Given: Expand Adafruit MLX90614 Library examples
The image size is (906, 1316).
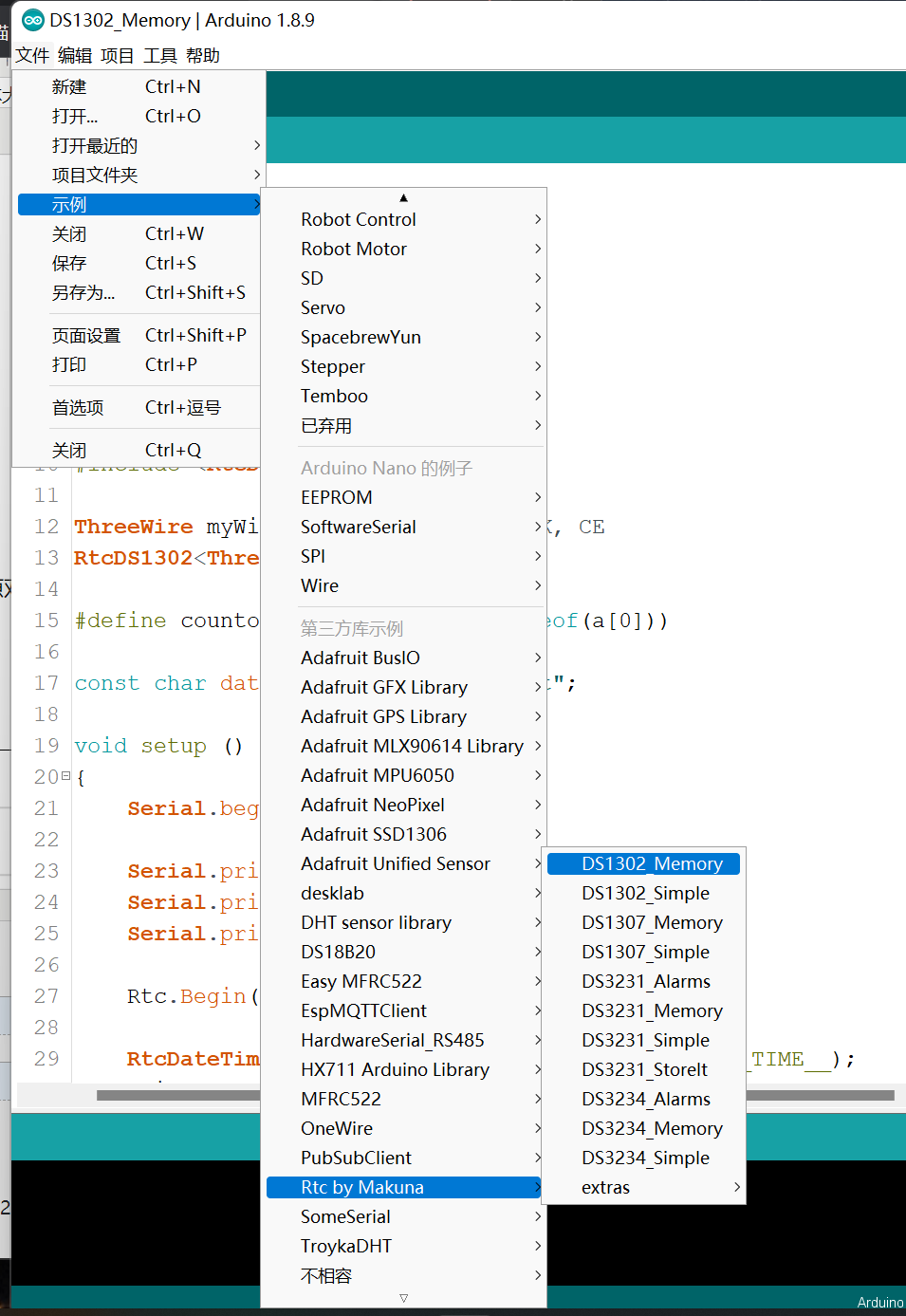Looking at the screenshot, I should tap(403, 746).
